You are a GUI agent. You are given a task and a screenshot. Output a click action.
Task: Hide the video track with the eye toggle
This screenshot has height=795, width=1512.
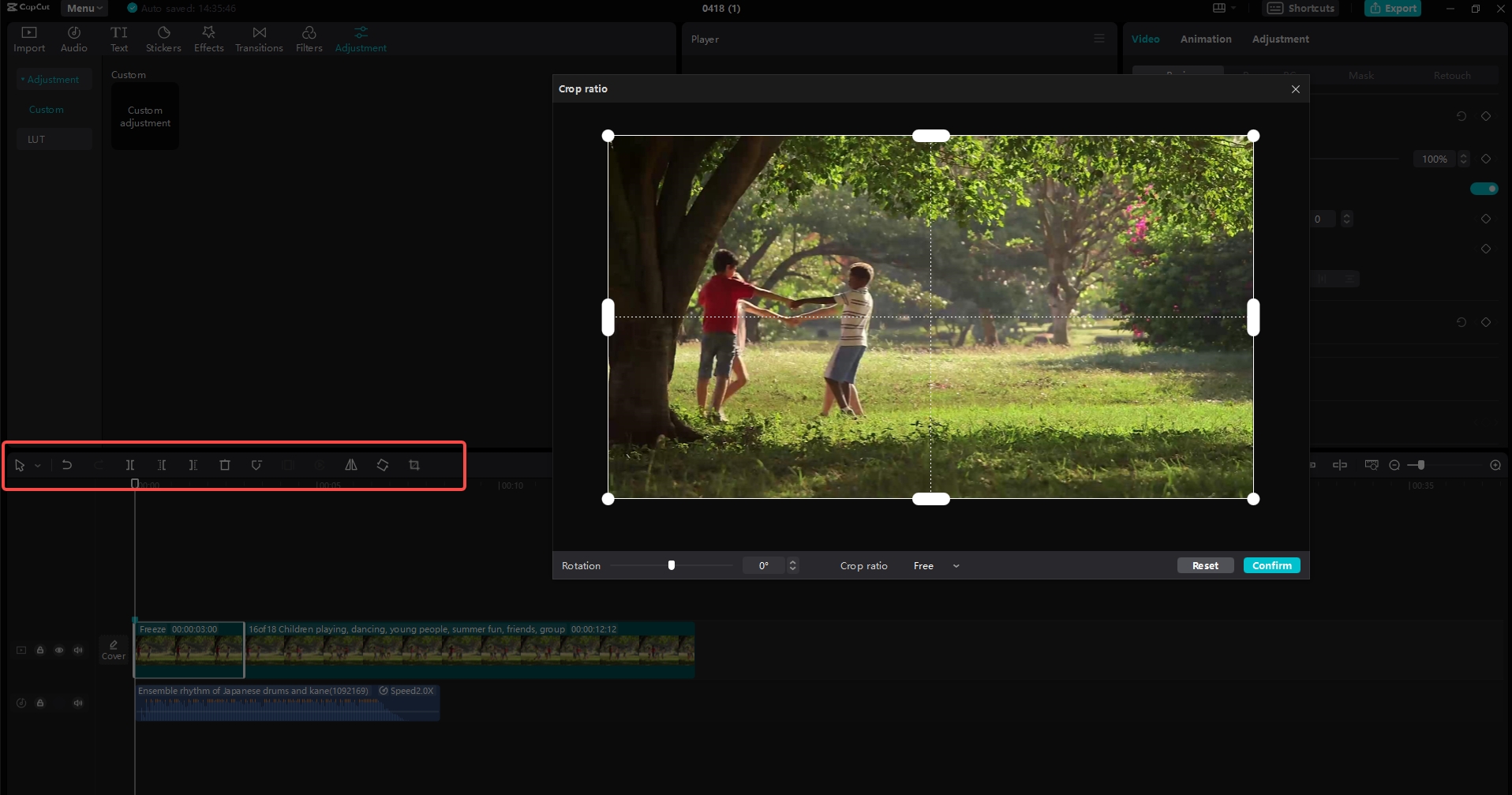click(x=59, y=650)
